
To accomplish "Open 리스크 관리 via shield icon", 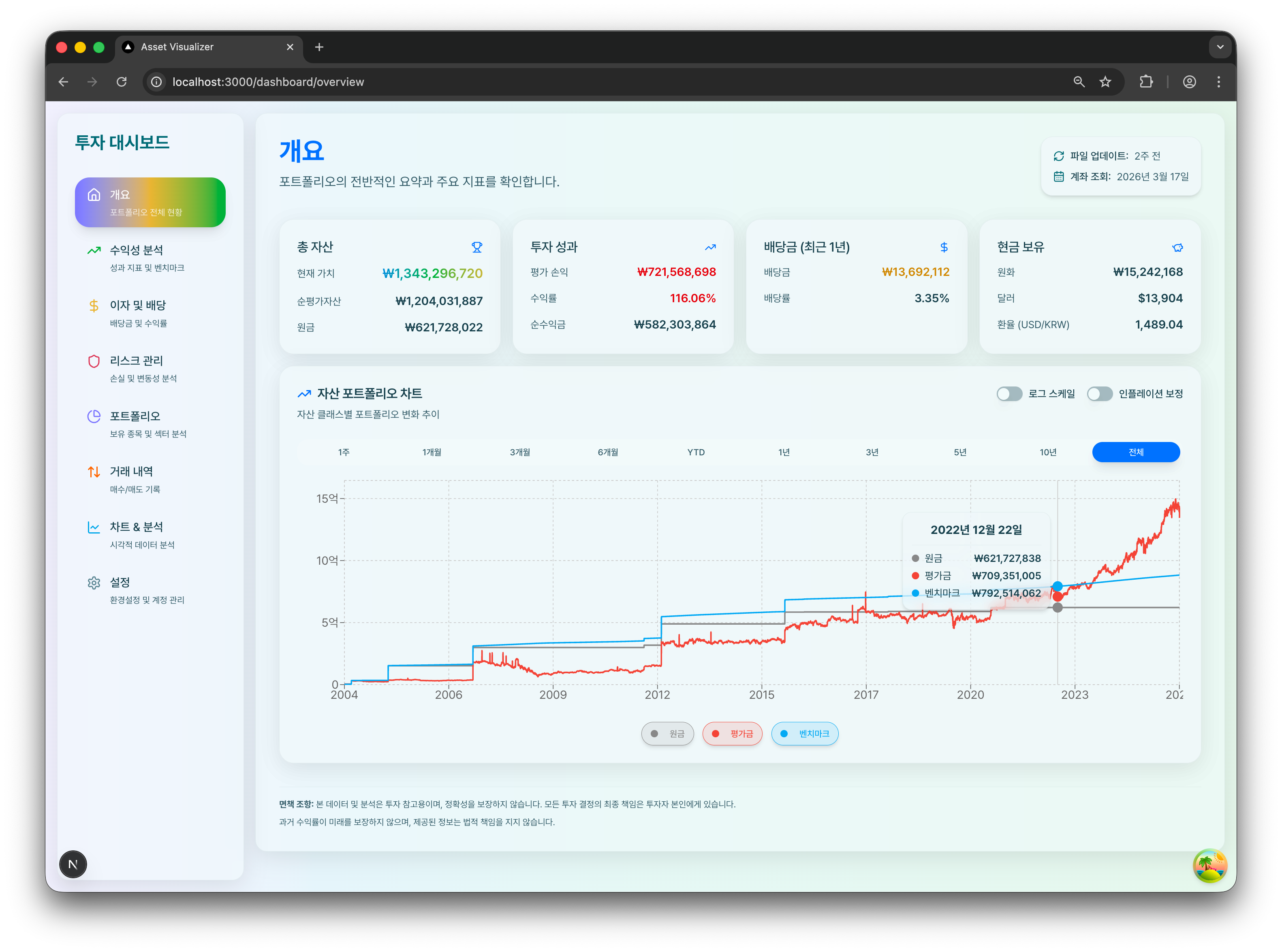I will point(94,361).
